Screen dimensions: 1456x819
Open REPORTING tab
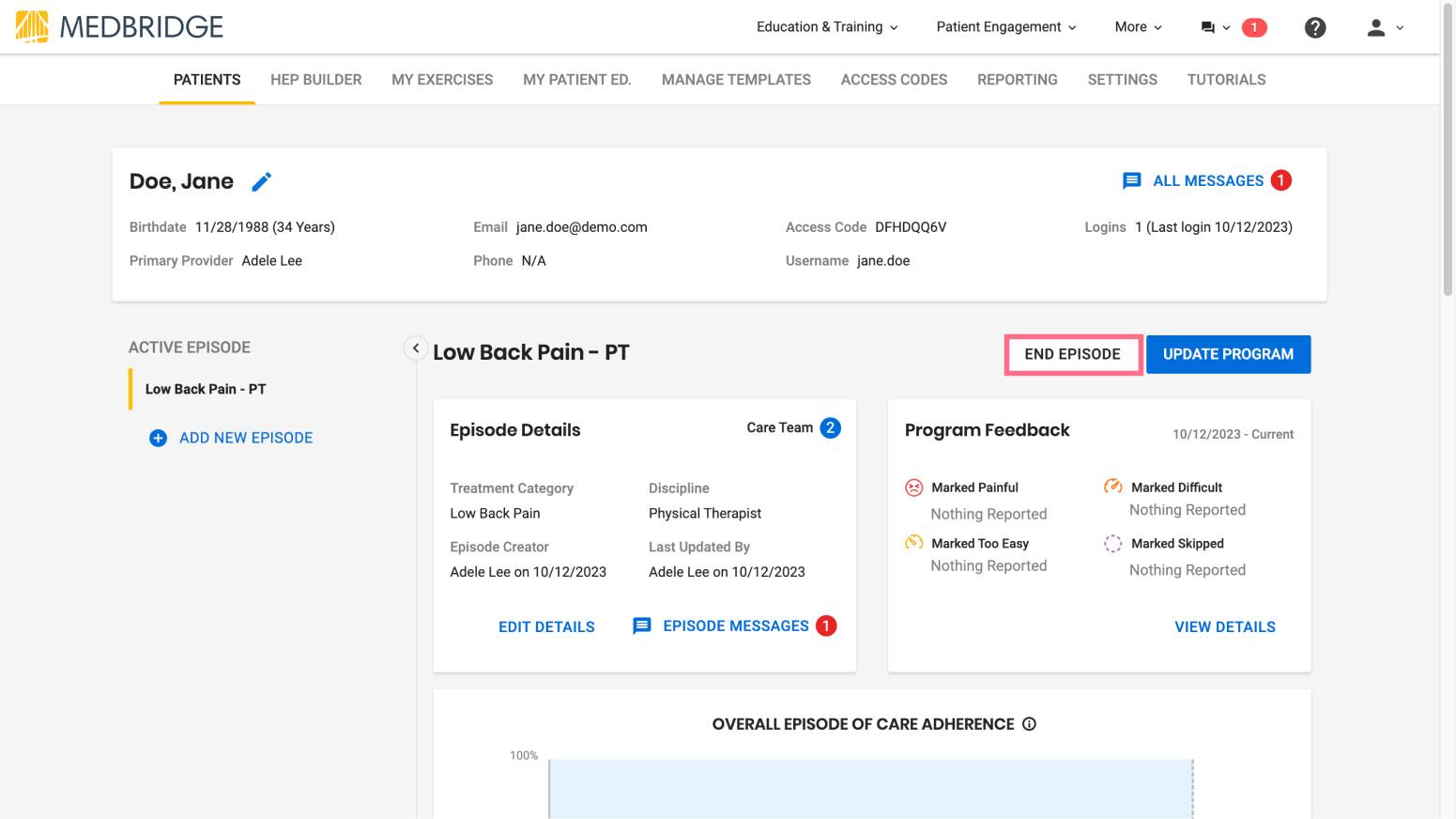pyautogui.click(x=1018, y=80)
